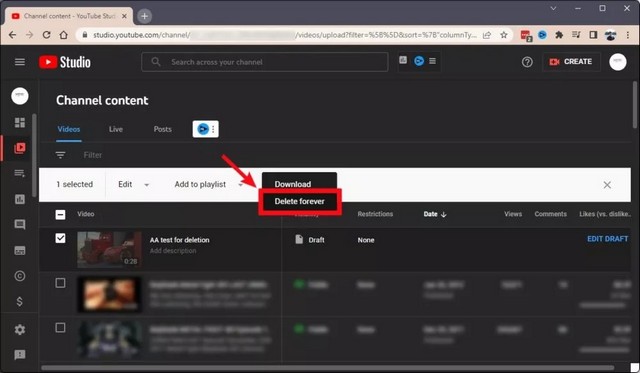Open Comments in the left sidebar

(20, 224)
